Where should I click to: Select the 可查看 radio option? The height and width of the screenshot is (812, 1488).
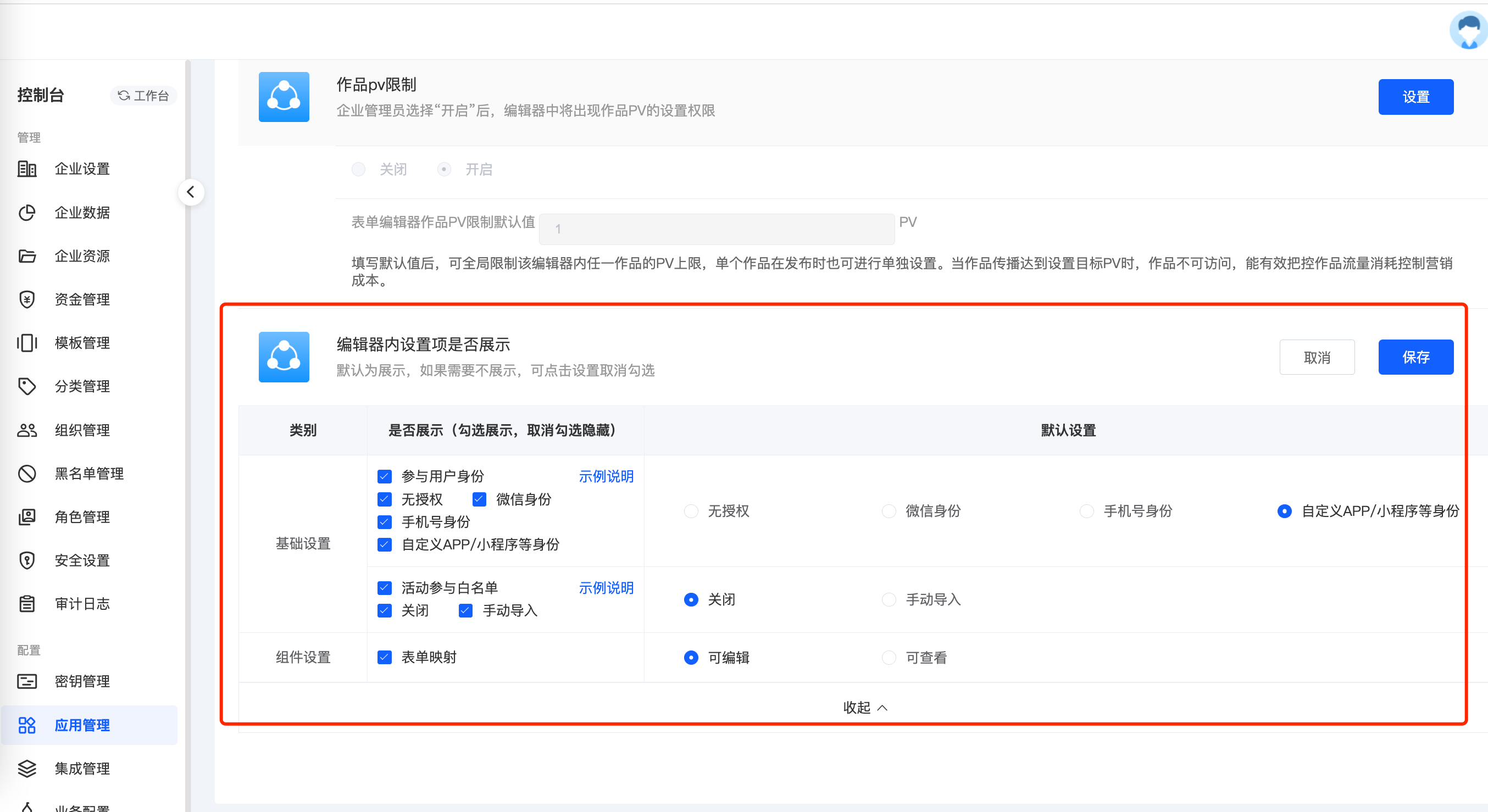(889, 657)
